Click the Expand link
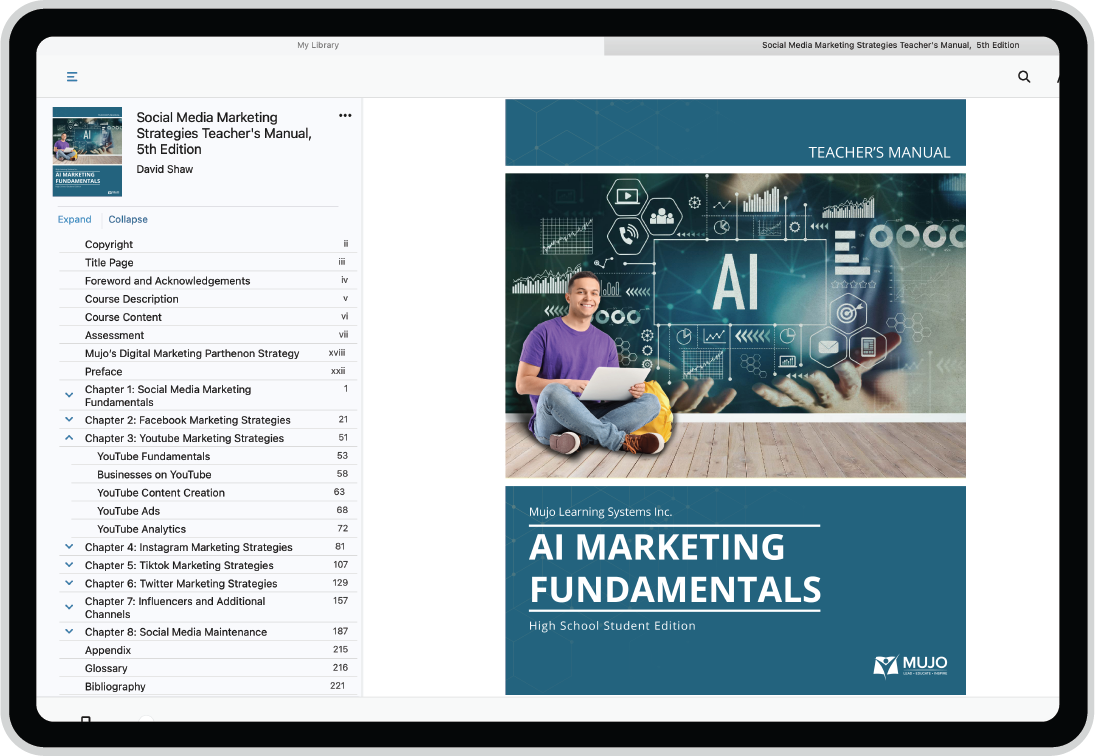The image size is (1095, 756). [75, 219]
